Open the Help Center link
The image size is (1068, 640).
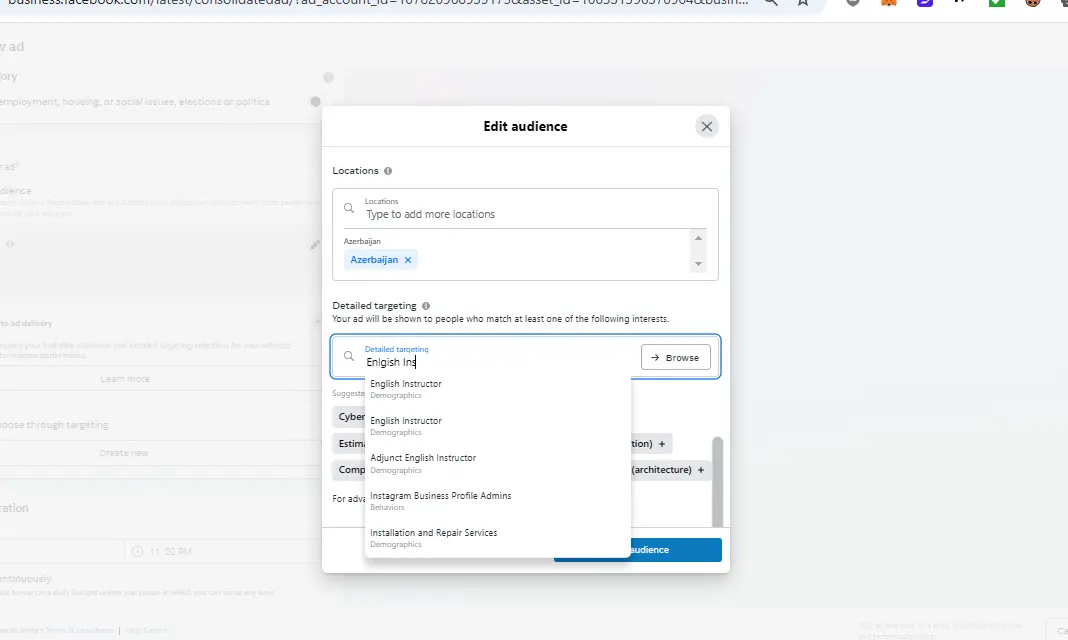146,630
